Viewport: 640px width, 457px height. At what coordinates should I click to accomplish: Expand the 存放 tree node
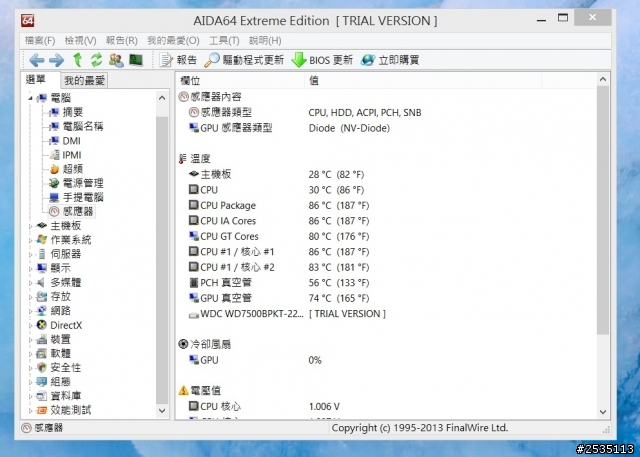point(30,297)
